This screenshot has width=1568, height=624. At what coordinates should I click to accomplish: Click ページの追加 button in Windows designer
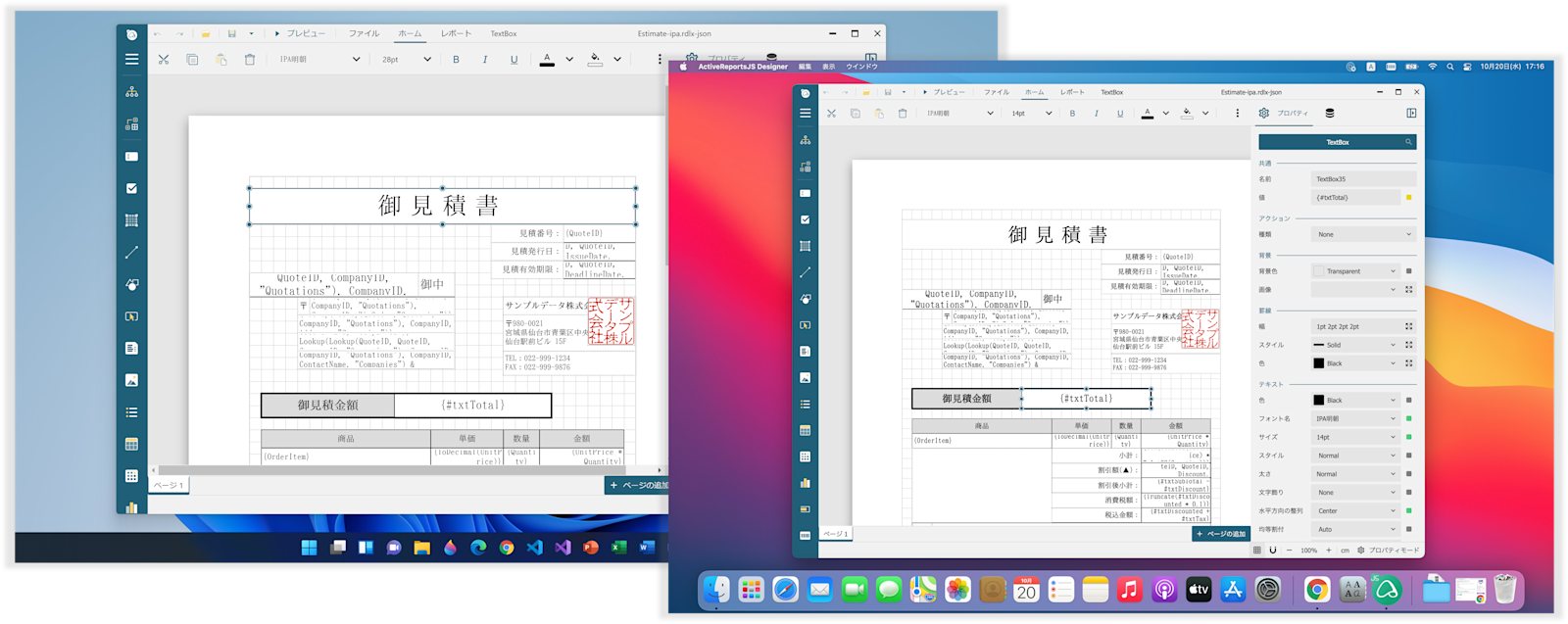click(x=638, y=485)
